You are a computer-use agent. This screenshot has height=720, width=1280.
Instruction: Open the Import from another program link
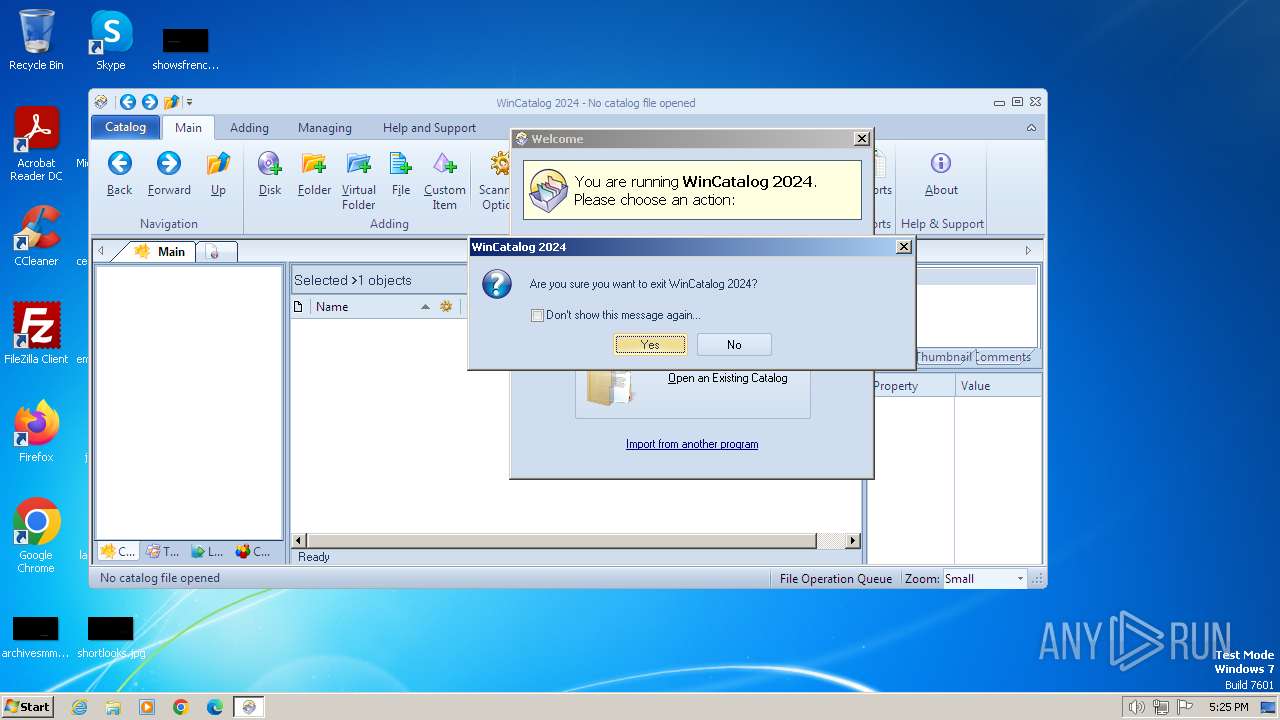coord(692,444)
